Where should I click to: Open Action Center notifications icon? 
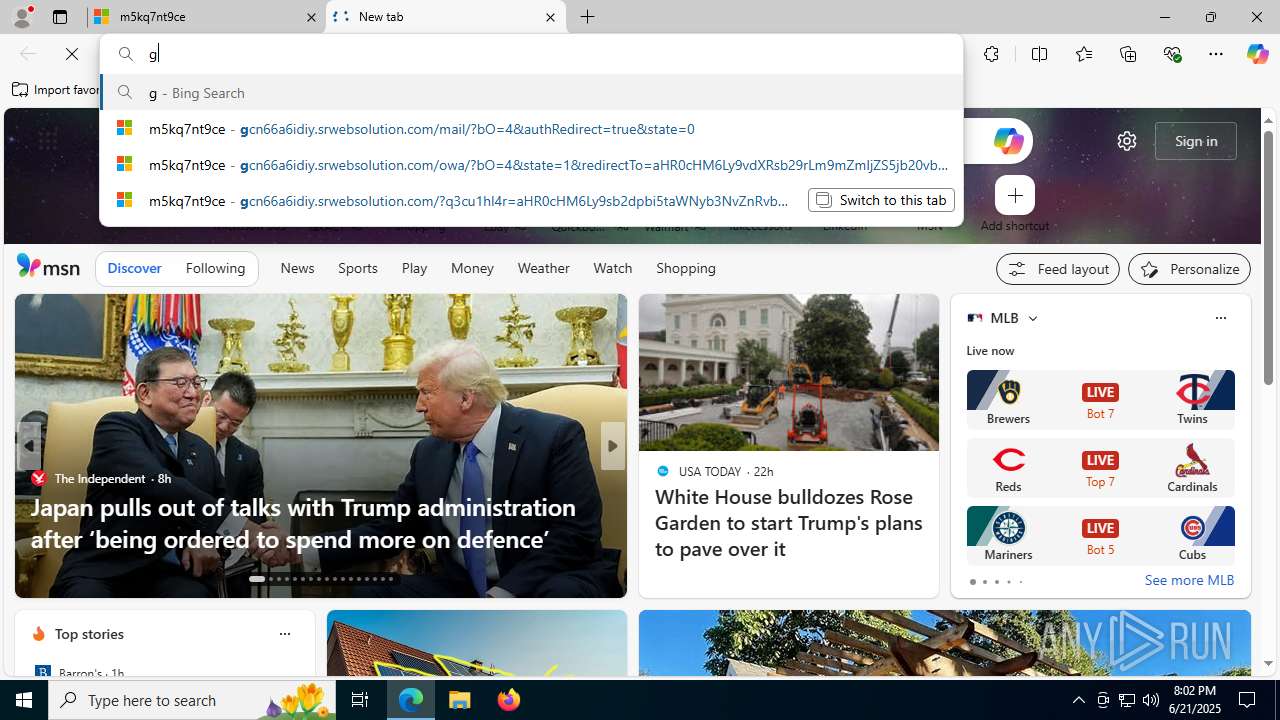pos(1248,700)
